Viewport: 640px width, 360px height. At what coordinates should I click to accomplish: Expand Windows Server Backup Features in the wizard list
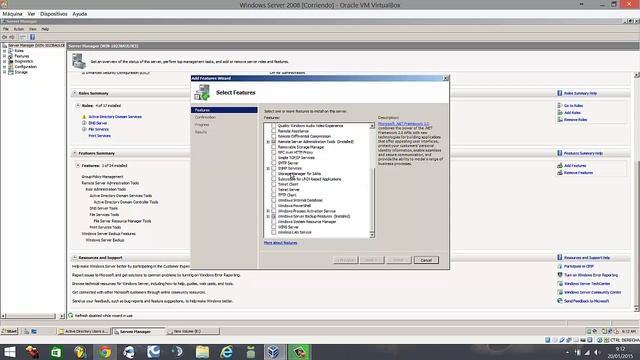click(x=268, y=216)
